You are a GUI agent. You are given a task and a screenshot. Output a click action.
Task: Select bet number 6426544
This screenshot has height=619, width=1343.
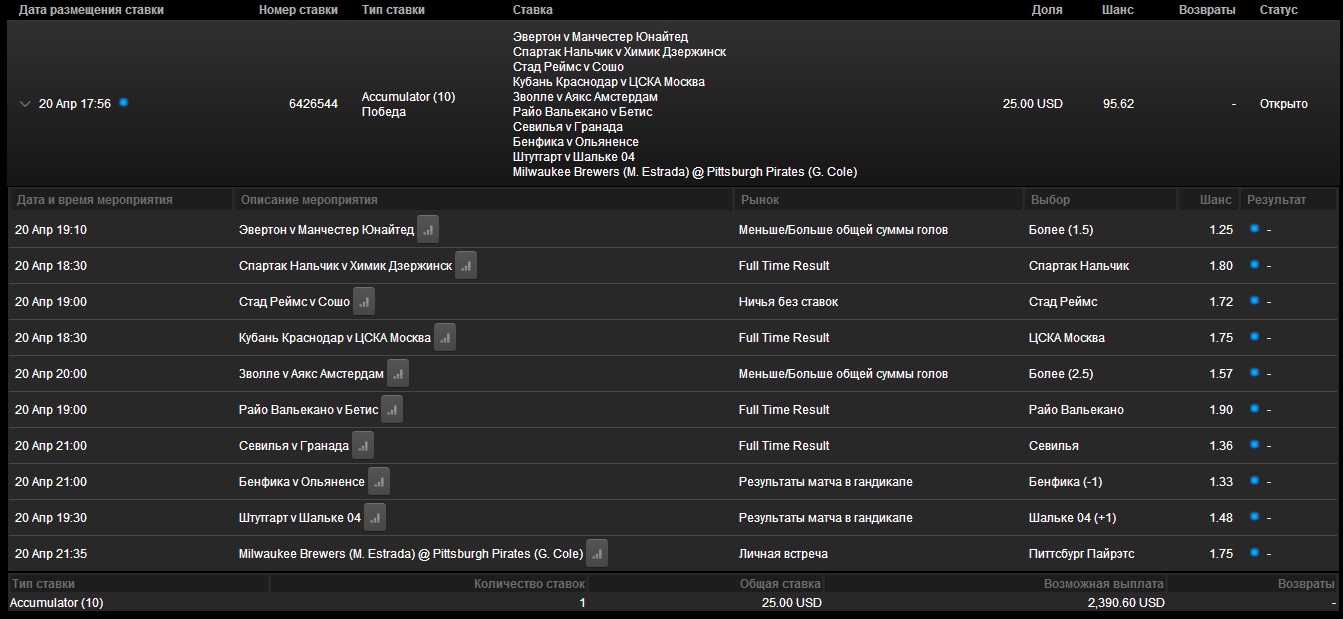pyautogui.click(x=313, y=104)
